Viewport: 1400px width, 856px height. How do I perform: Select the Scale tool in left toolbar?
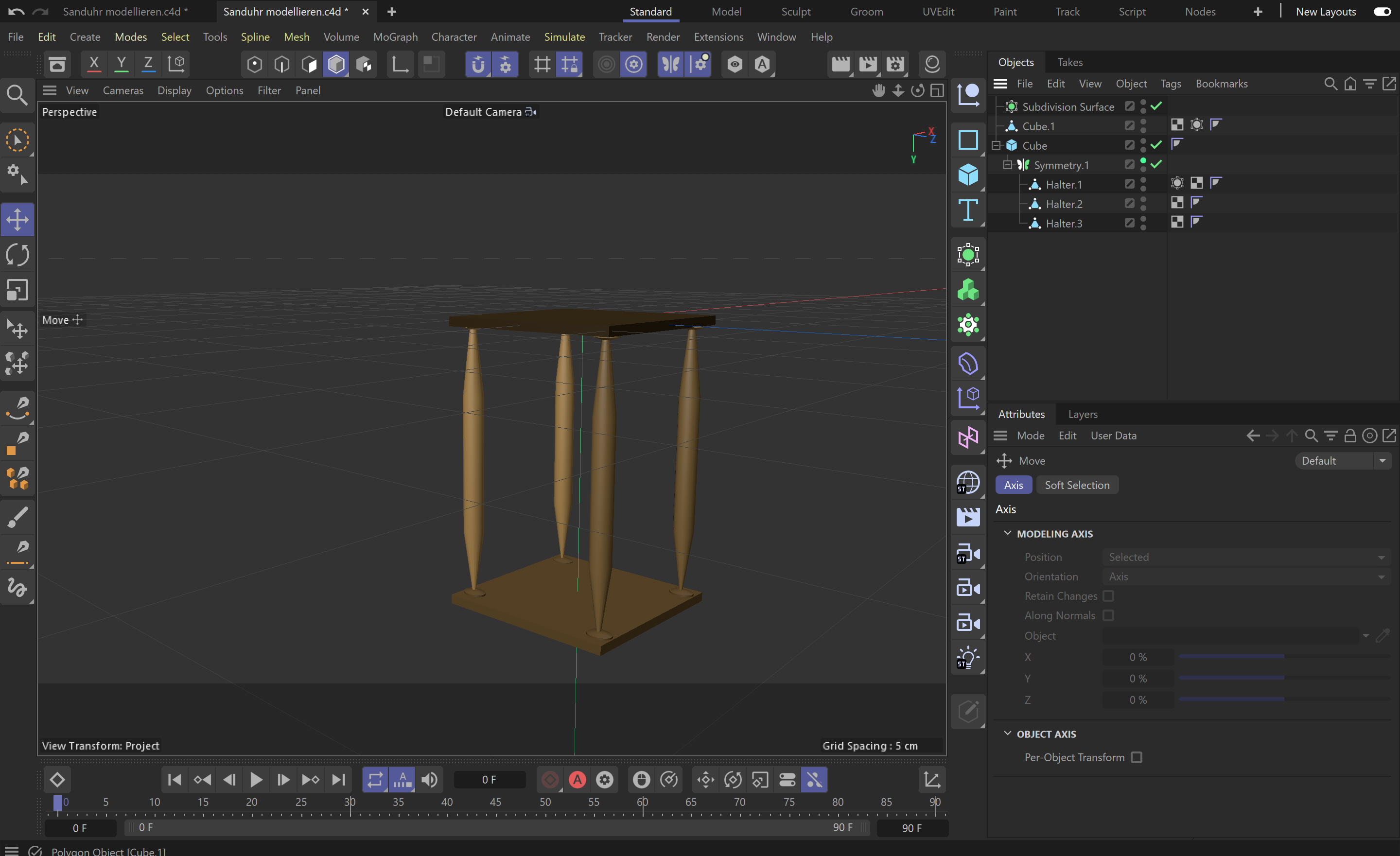tap(17, 290)
